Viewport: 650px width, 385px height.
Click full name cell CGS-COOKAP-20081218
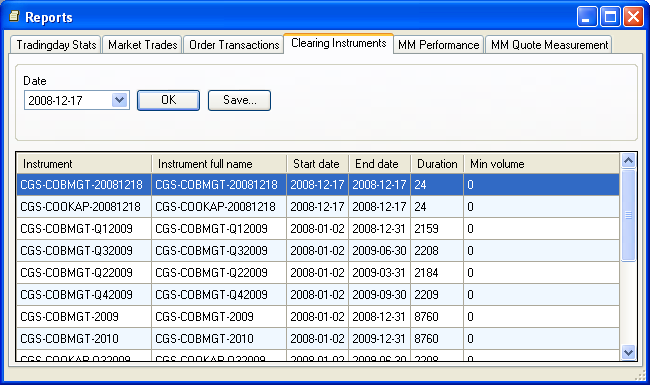point(219,206)
